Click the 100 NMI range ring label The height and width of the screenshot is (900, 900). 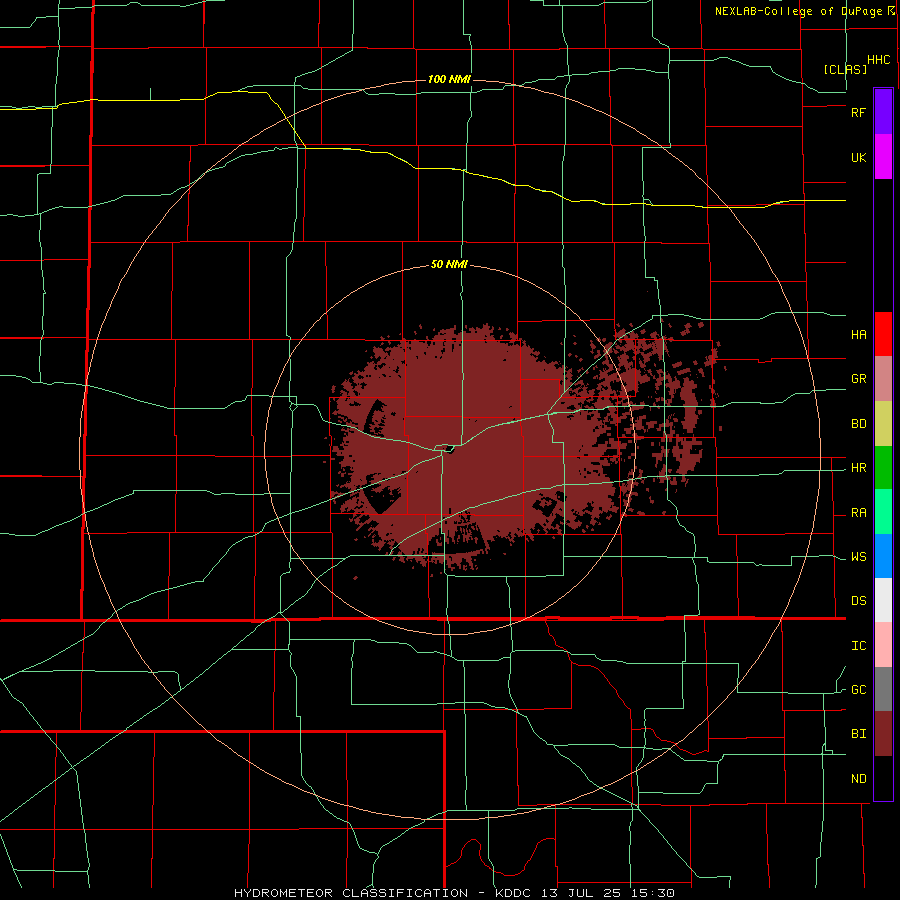point(449,79)
